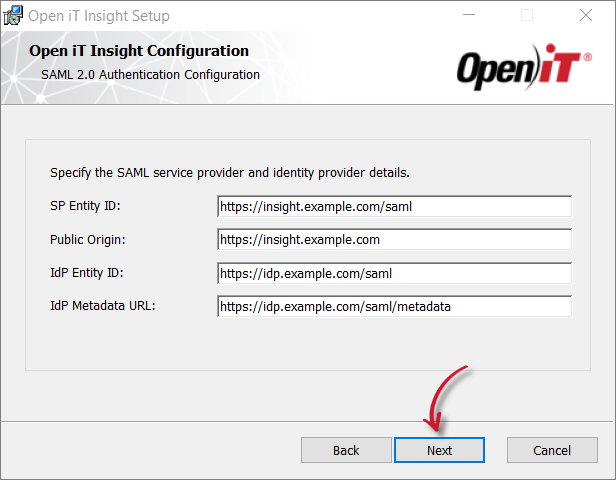Minimize the setup window
616x480 pixels.
click(469, 15)
